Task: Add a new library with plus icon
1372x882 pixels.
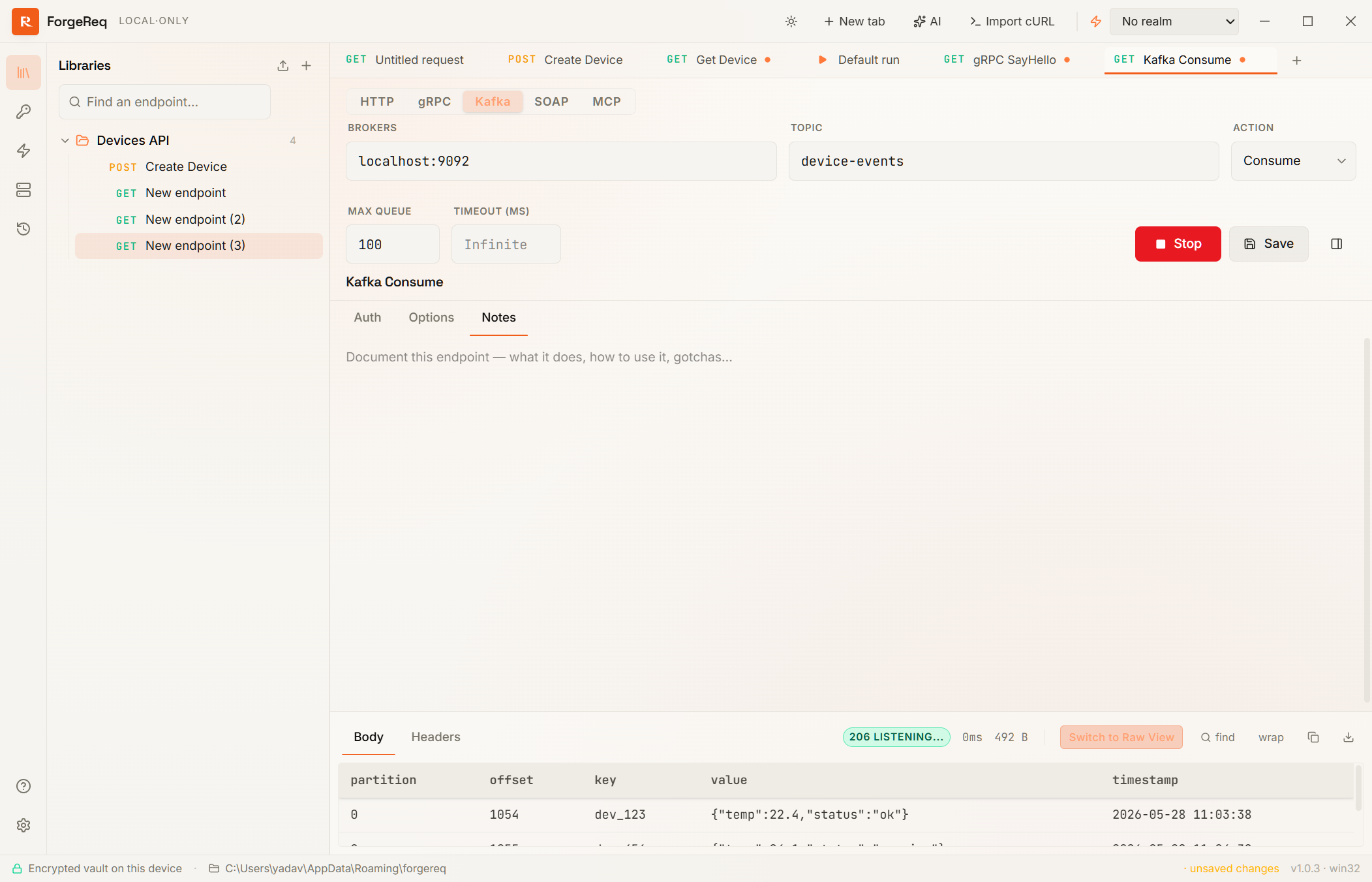Action: point(306,66)
